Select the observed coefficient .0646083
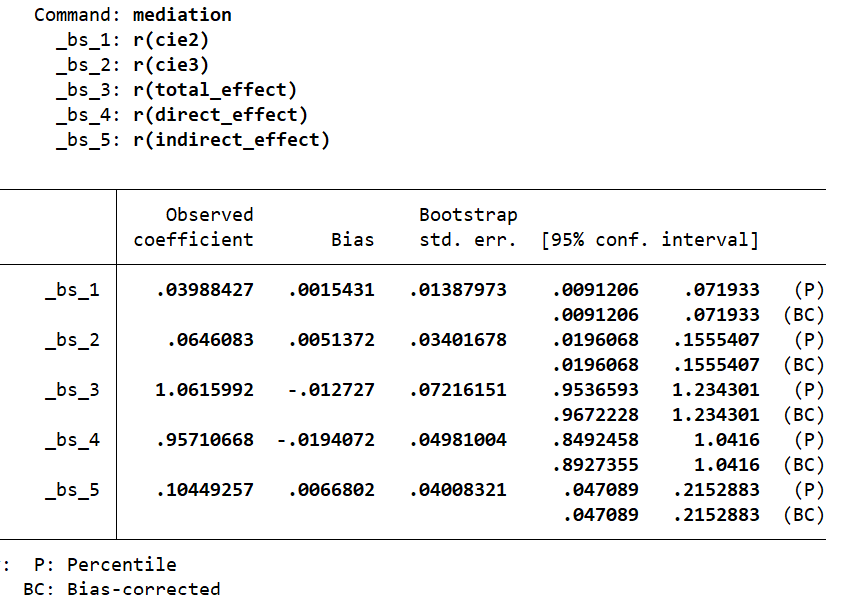This screenshot has width=849, height=595. click(209, 340)
